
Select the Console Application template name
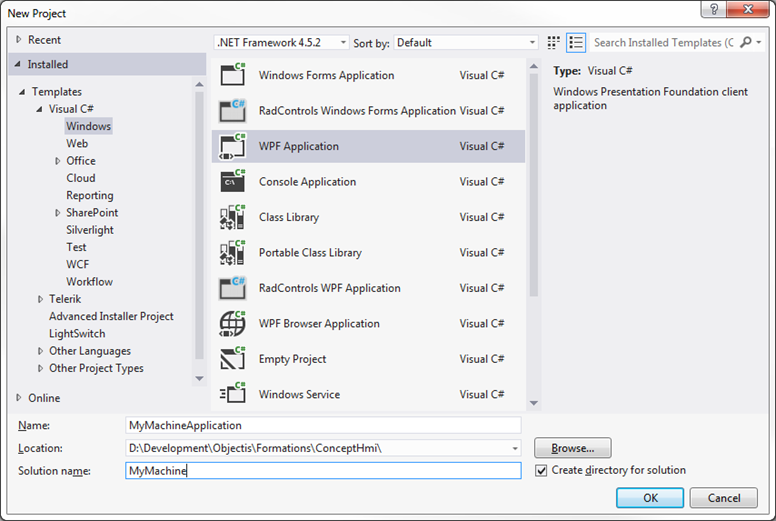(x=307, y=182)
